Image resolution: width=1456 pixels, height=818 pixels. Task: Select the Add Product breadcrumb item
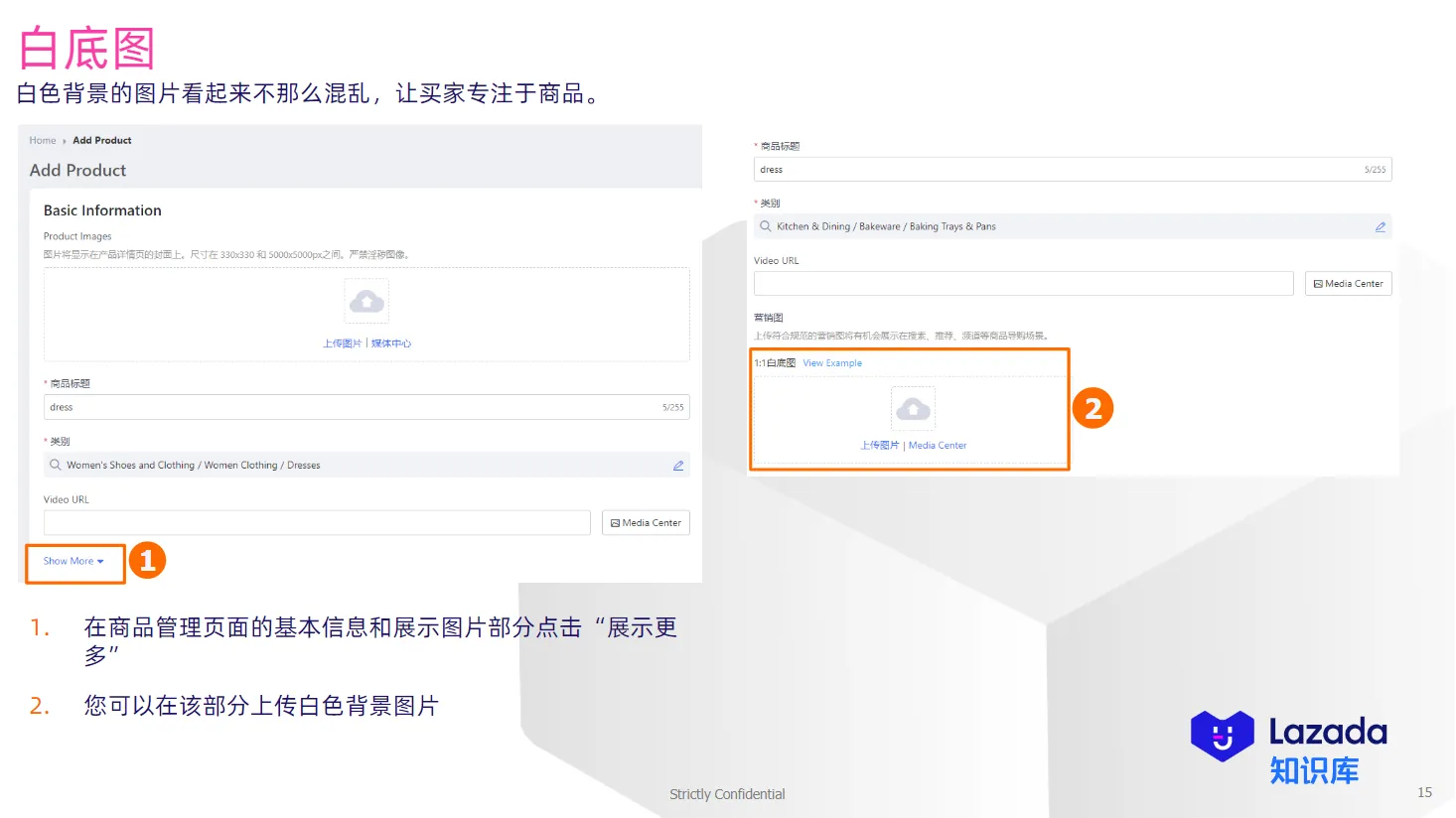point(102,140)
